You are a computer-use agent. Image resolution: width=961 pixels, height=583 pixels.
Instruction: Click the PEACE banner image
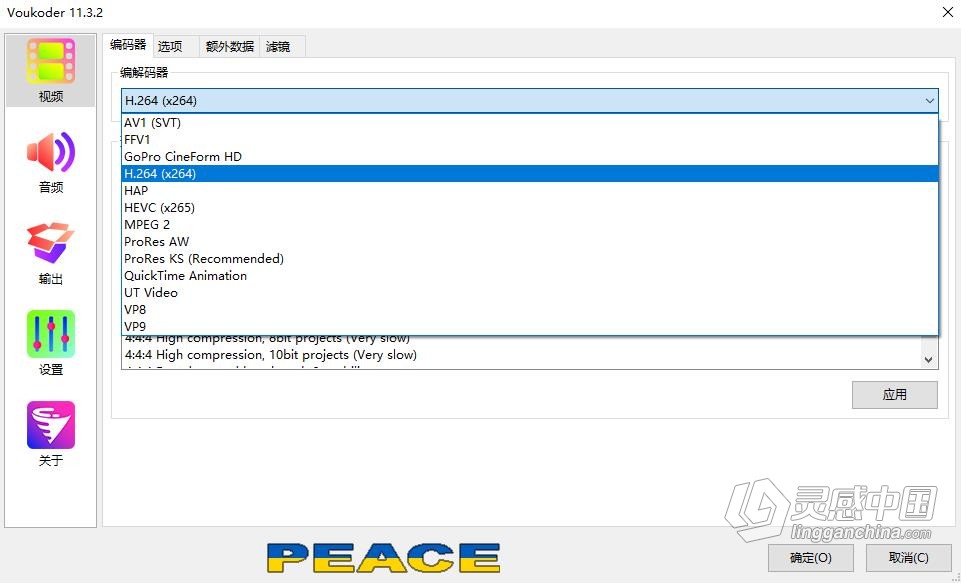point(384,558)
